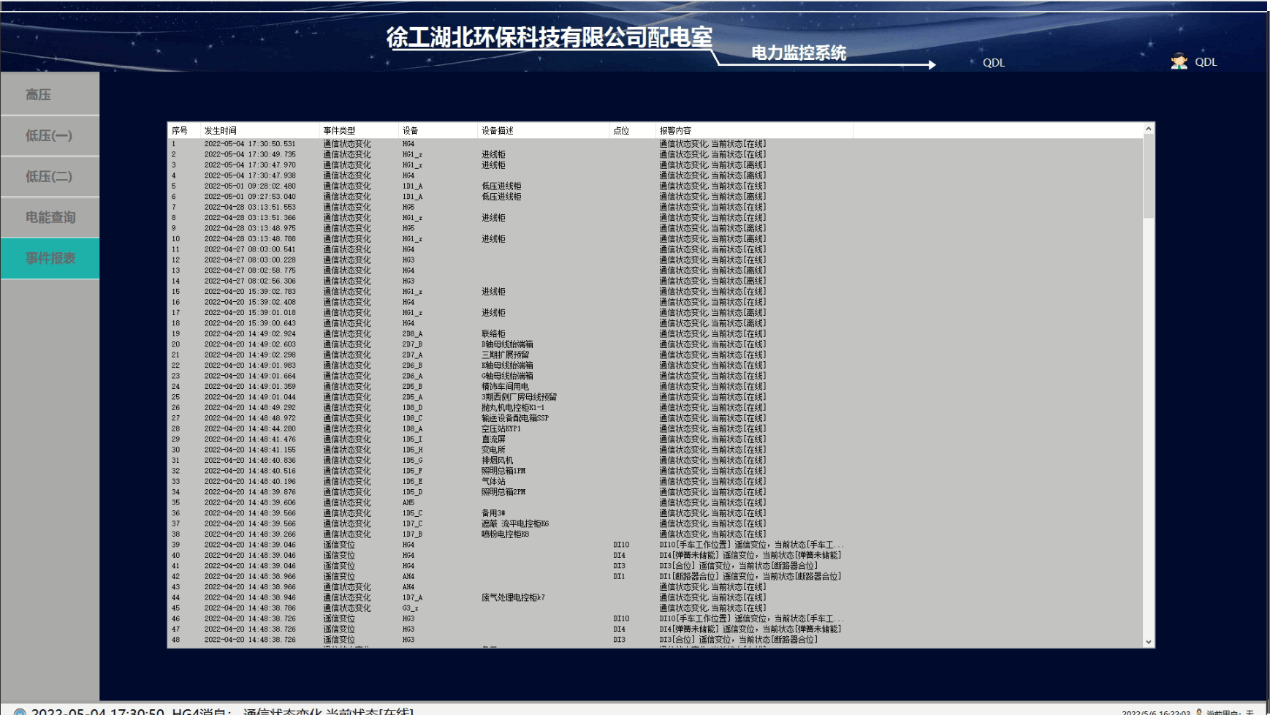1270x715 pixels.
Task: Click the QDL user avatar icon
Action: point(1179,61)
